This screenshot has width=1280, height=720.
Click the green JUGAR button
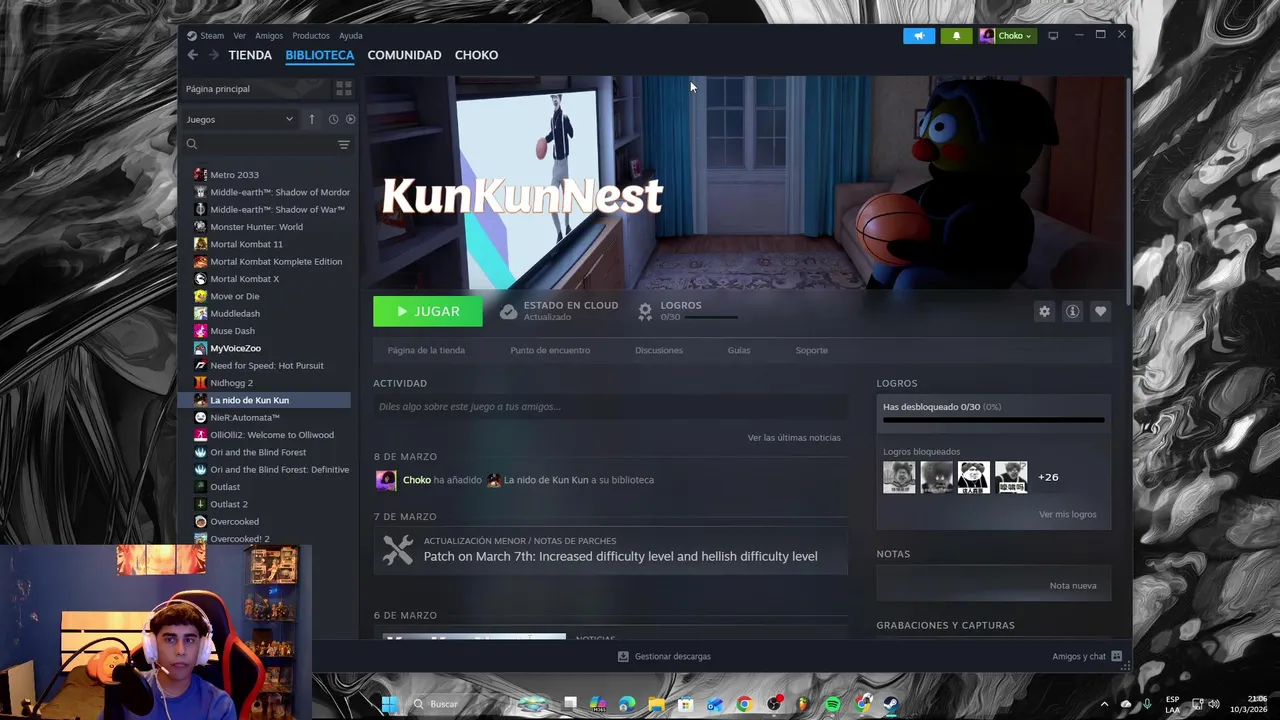coord(428,311)
